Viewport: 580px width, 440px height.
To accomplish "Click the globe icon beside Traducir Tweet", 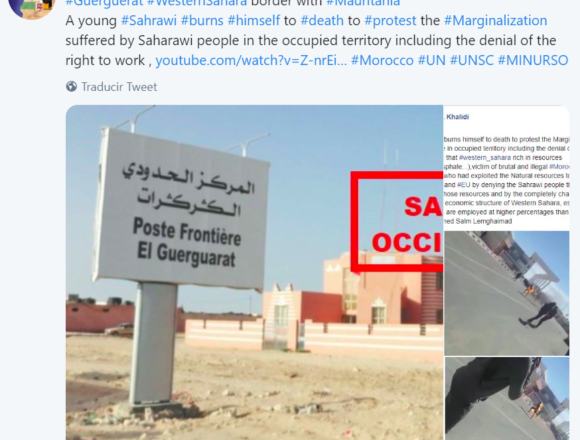I will tap(71, 87).
